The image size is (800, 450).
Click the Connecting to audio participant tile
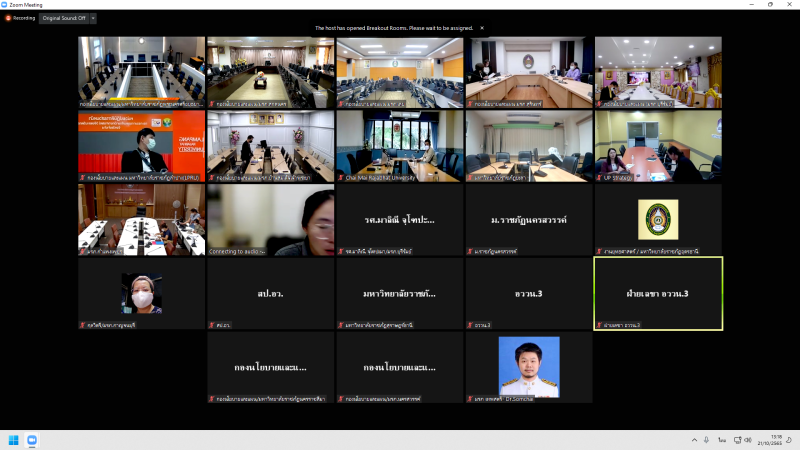[270, 220]
